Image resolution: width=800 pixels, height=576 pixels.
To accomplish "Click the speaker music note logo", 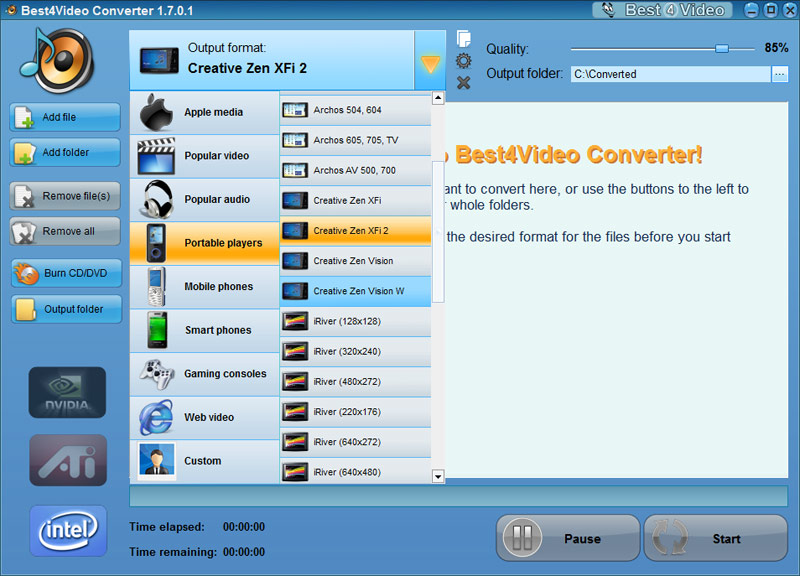I will pyautogui.click(x=57, y=61).
